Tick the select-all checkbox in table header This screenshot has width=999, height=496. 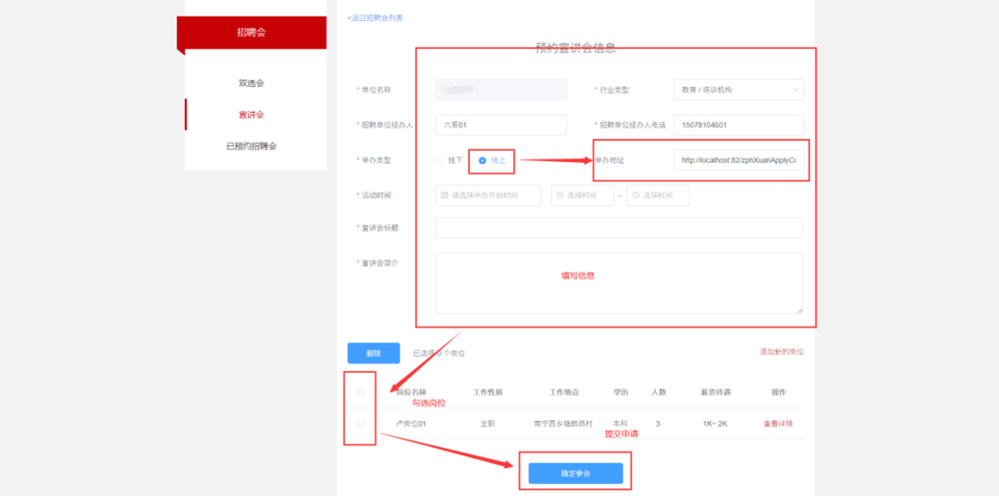360,392
